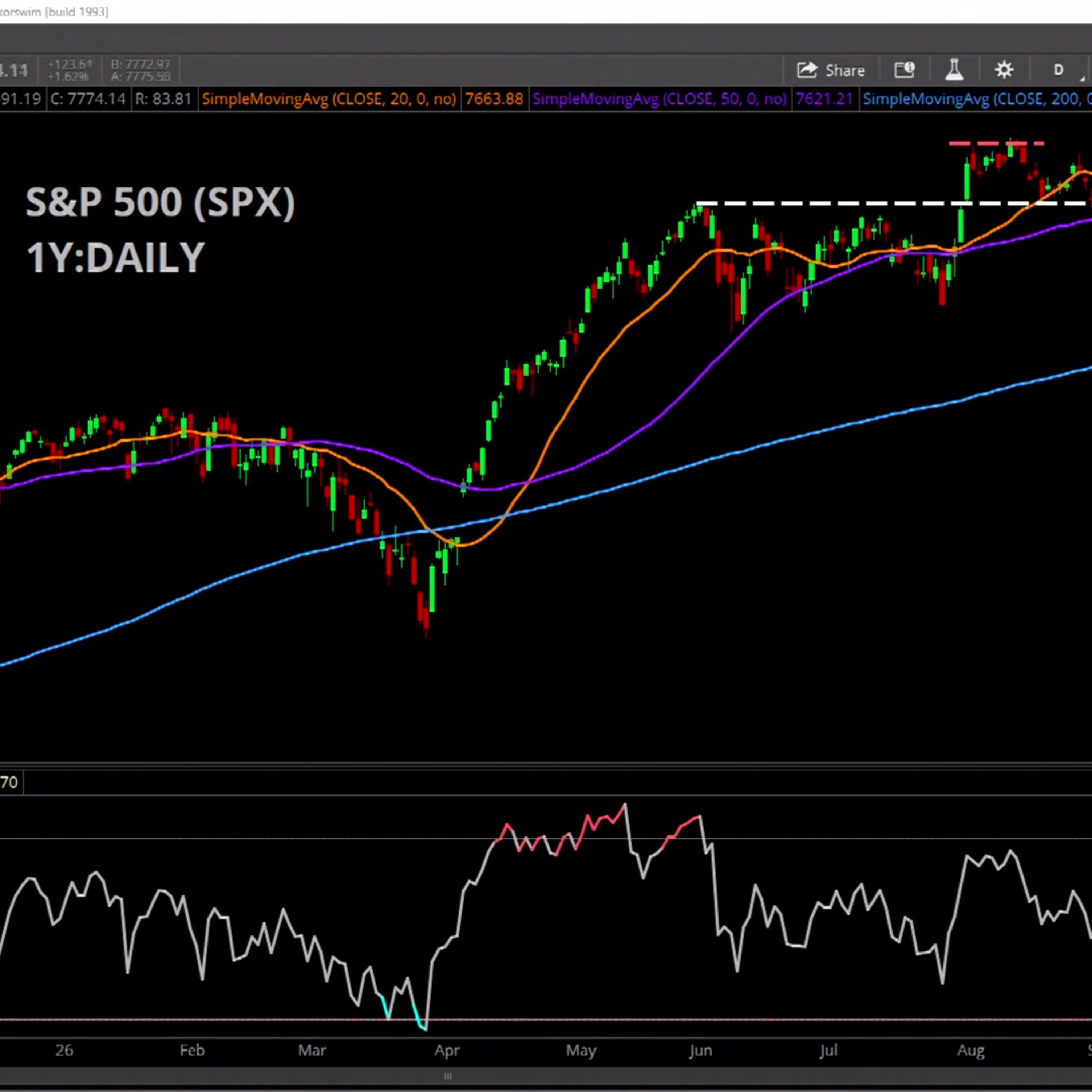Click the Aug label on time axis

click(x=970, y=1050)
